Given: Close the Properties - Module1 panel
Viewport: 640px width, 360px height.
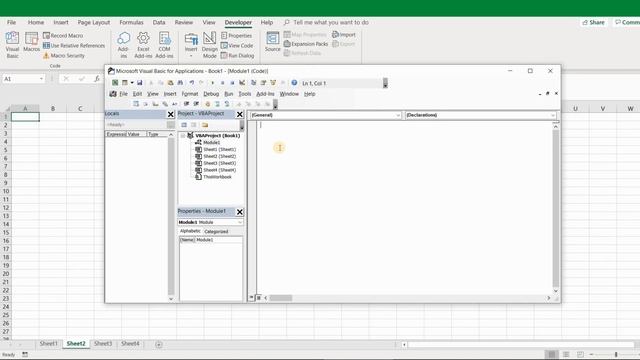Looking at the screenshot, I should point(240,212).
